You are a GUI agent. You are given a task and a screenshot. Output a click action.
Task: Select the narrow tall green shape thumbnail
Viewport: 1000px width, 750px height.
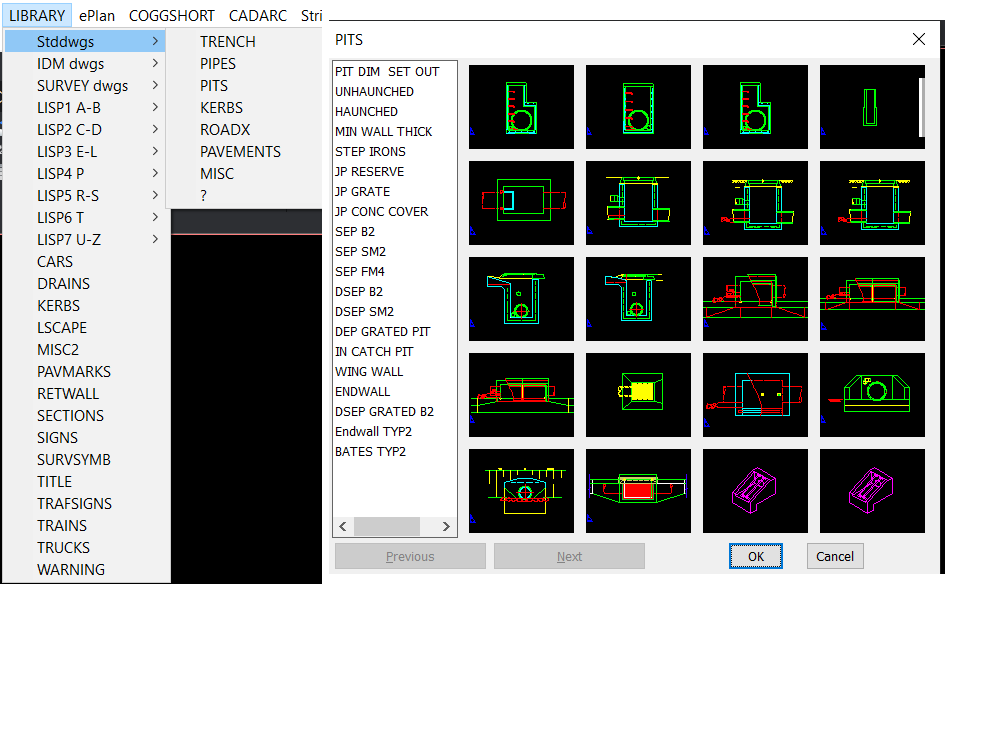(x=872, y=107)
